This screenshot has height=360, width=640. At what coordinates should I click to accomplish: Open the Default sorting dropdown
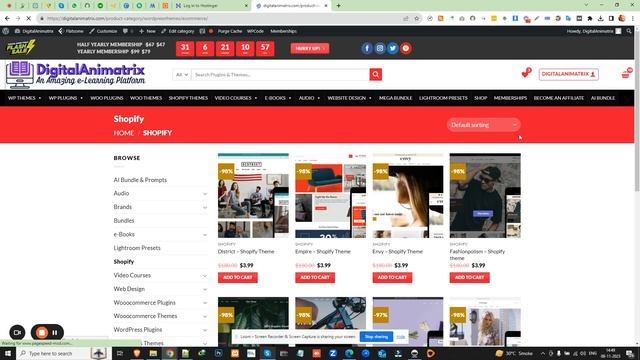(x=484, y=125)
